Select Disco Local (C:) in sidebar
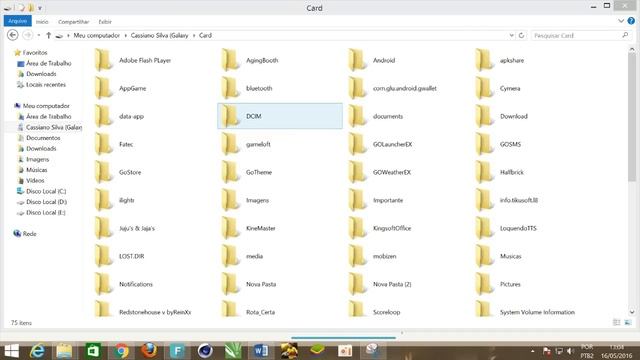Viewport: 640px width, 360px height. pos(41,191)
